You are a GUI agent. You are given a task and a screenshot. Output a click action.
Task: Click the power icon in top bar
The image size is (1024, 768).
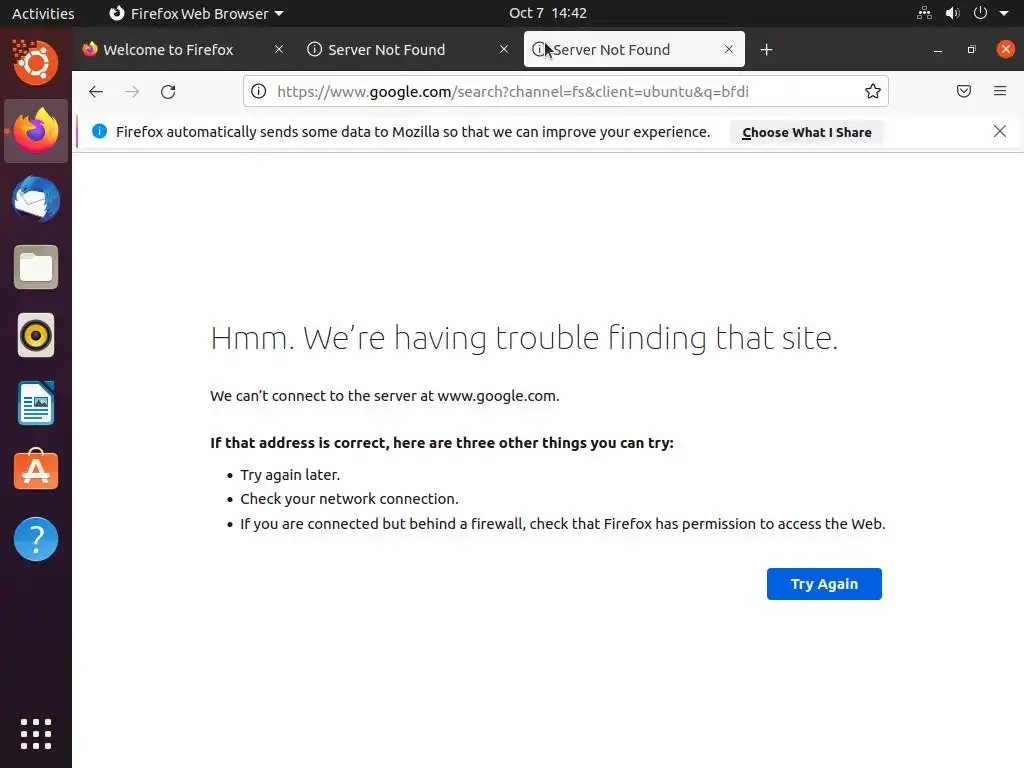pos(980,13)
